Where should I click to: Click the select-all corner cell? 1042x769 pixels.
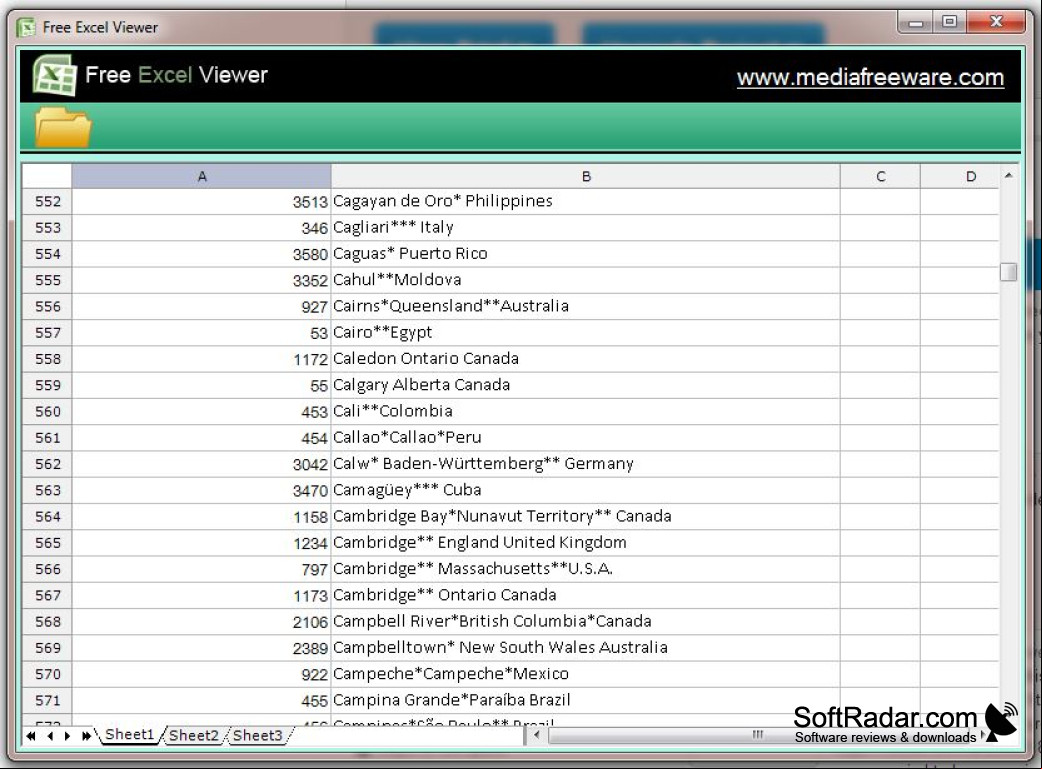(47, 176)
